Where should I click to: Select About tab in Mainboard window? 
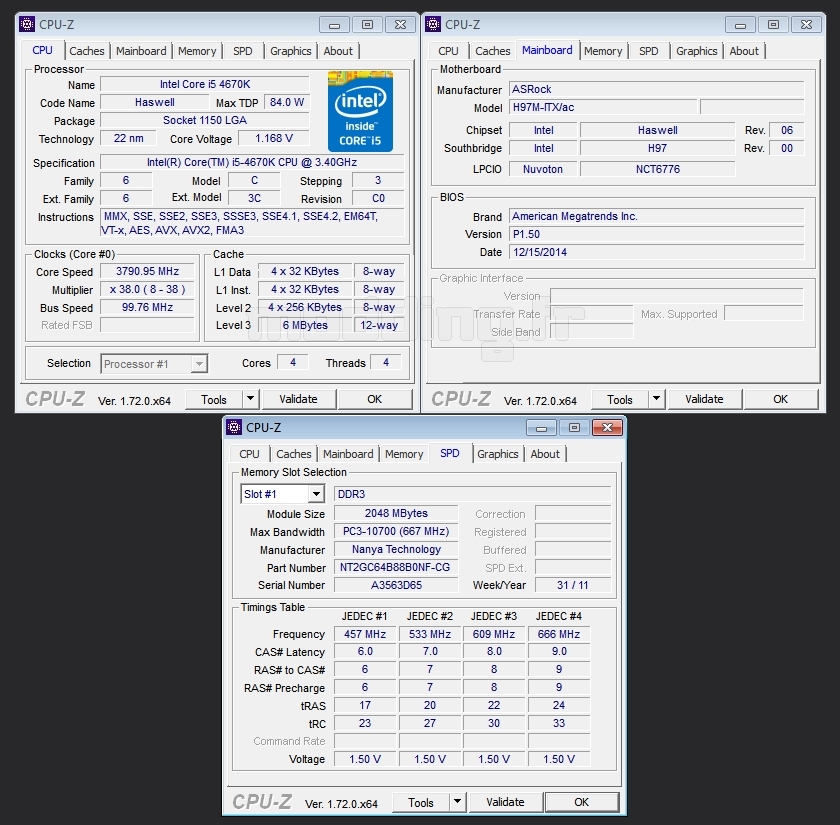[x=744, y=51]
